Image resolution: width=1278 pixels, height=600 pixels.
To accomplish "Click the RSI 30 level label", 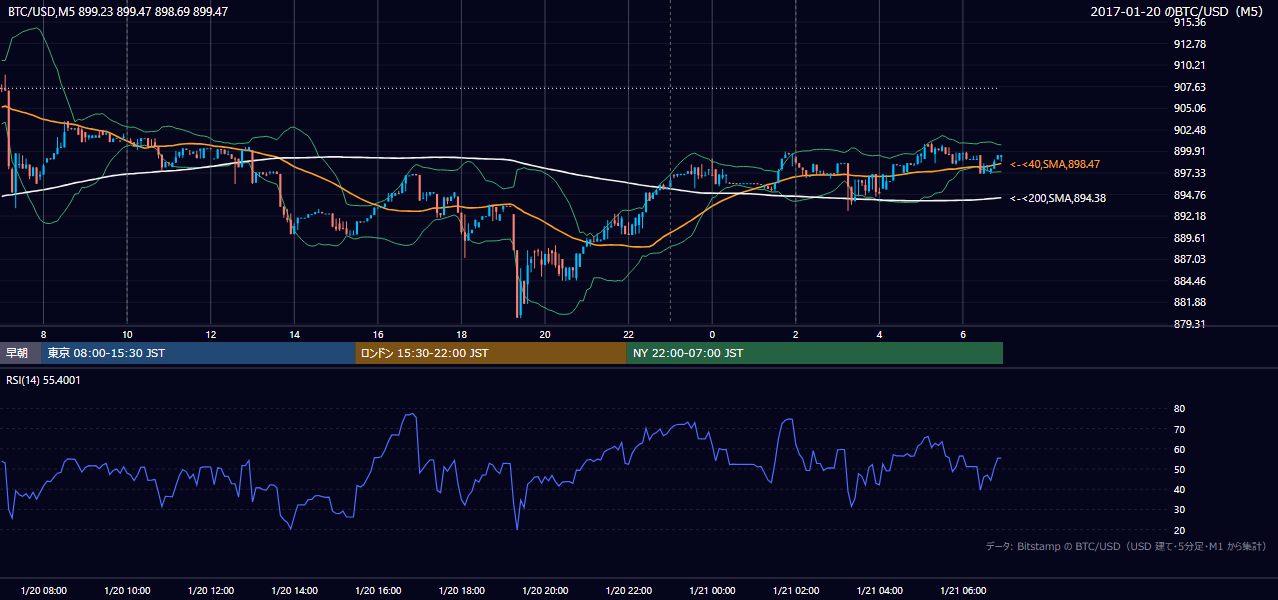I will pyautogui.click(x=1179, y=510).
